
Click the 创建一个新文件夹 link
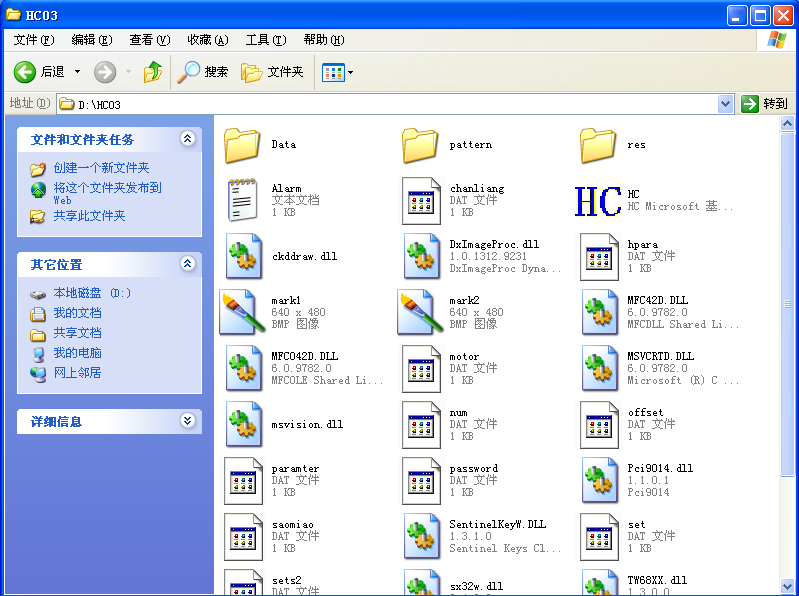pos(101,168)
